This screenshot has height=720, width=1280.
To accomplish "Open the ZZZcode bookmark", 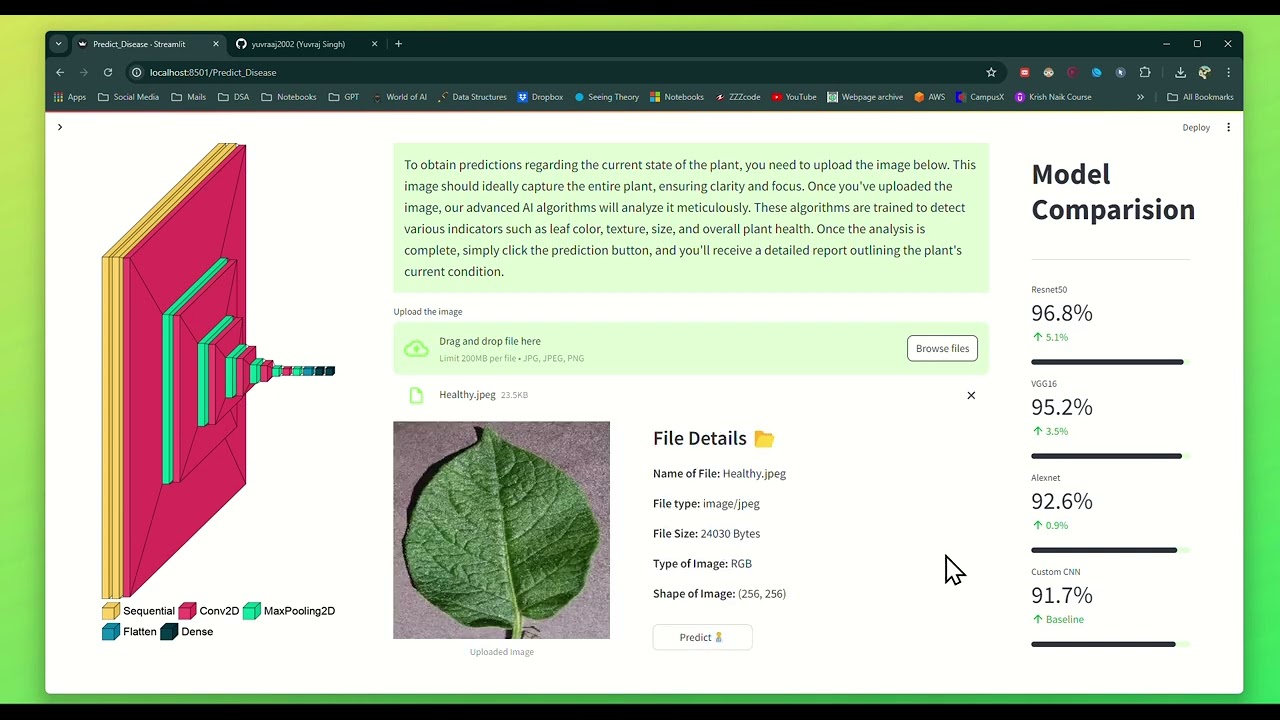I will click(x=738, y=97).
